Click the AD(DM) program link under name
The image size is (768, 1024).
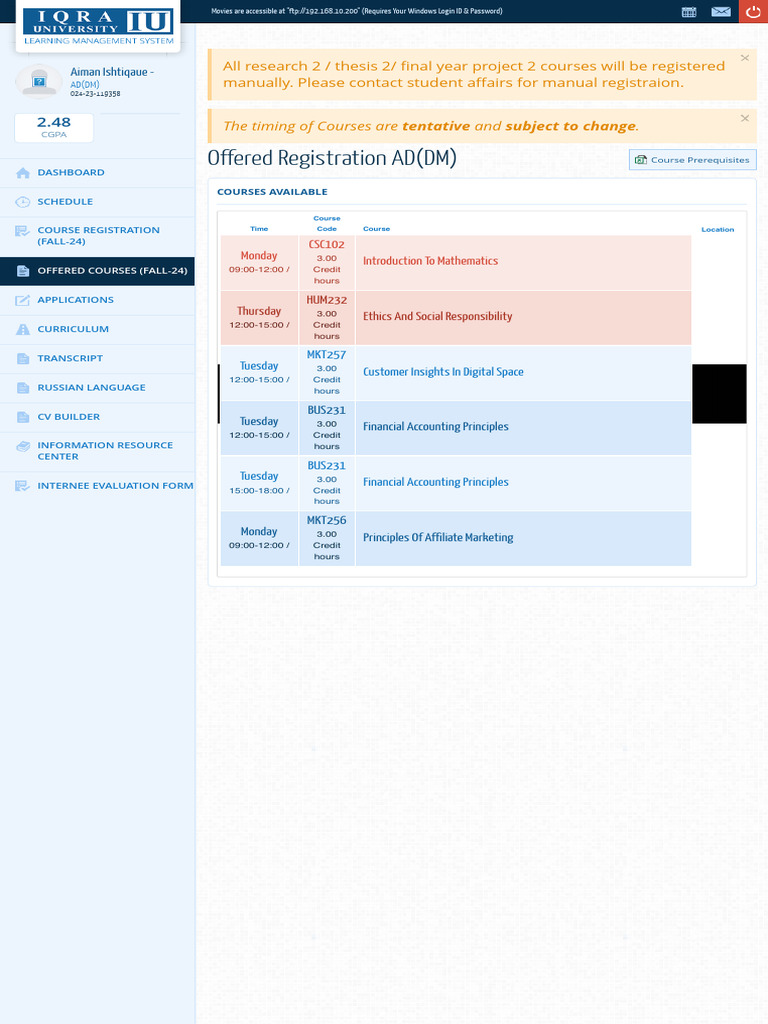click(x=85, y=85)
